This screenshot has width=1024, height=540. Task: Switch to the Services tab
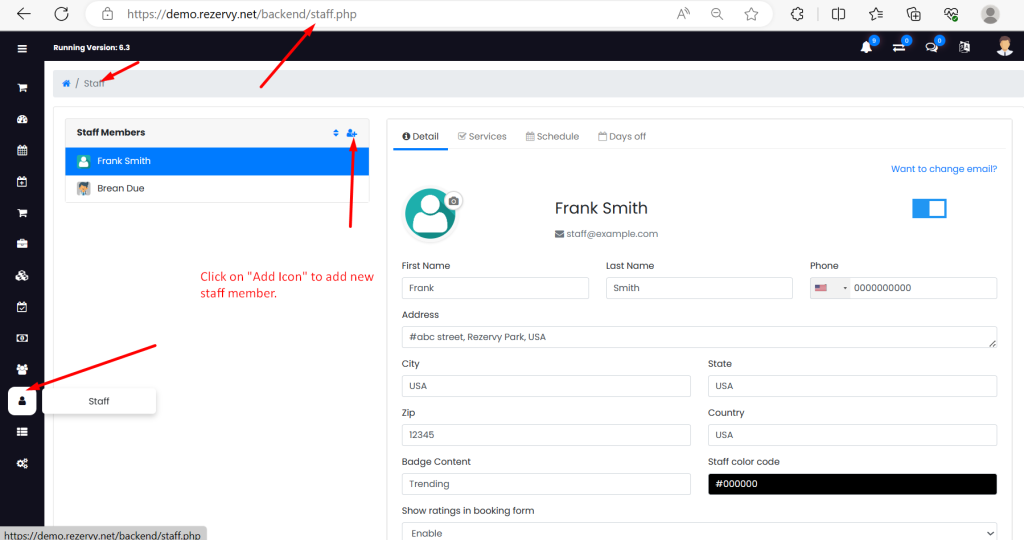click(482, 136)
